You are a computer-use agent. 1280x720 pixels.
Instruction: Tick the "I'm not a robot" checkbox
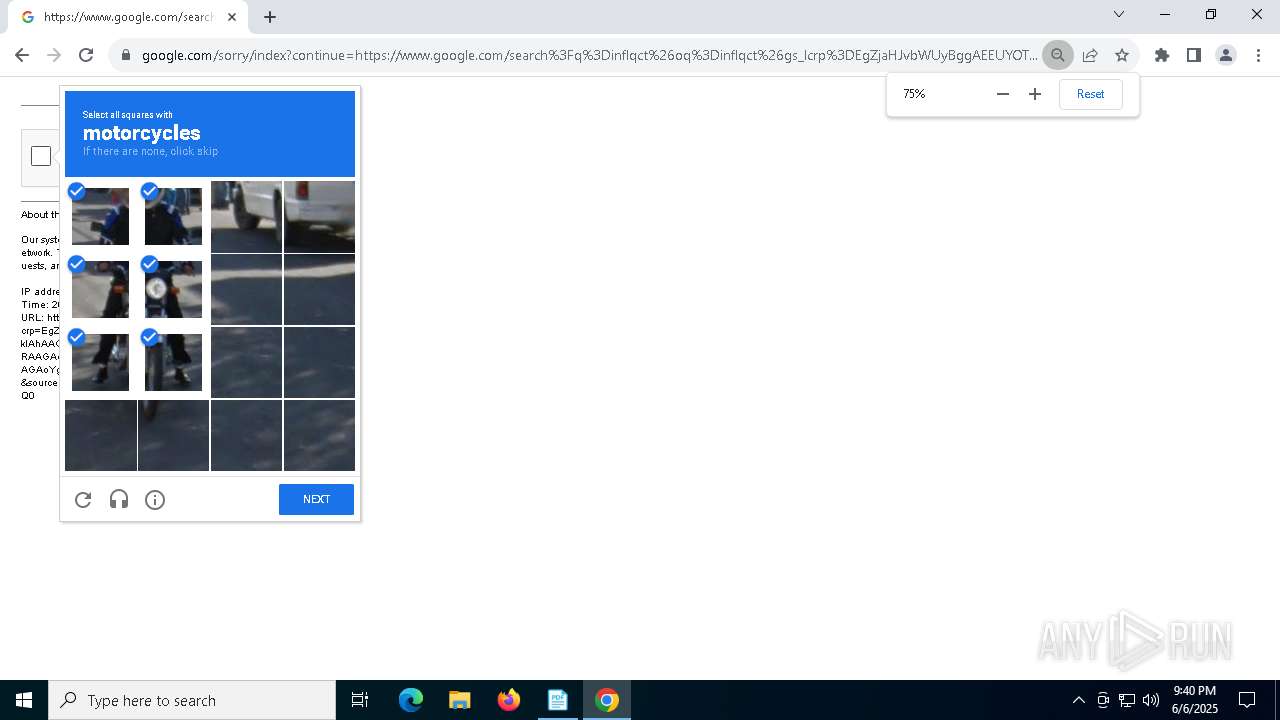(41, 156)
